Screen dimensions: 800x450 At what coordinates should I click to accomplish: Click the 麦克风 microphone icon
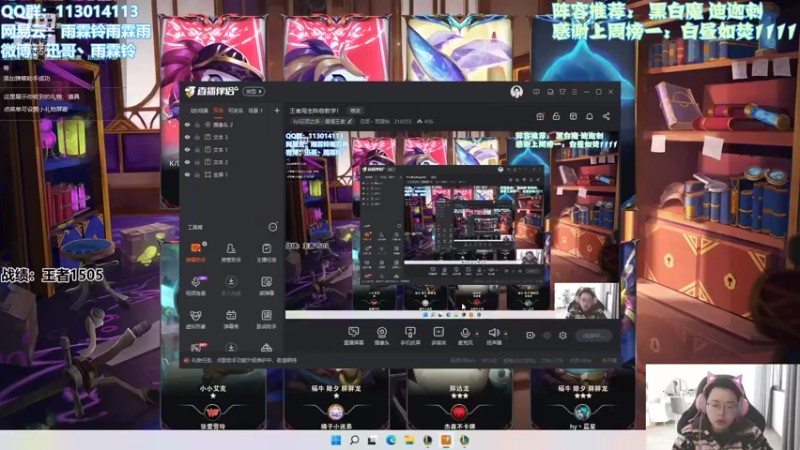(465, 333)
